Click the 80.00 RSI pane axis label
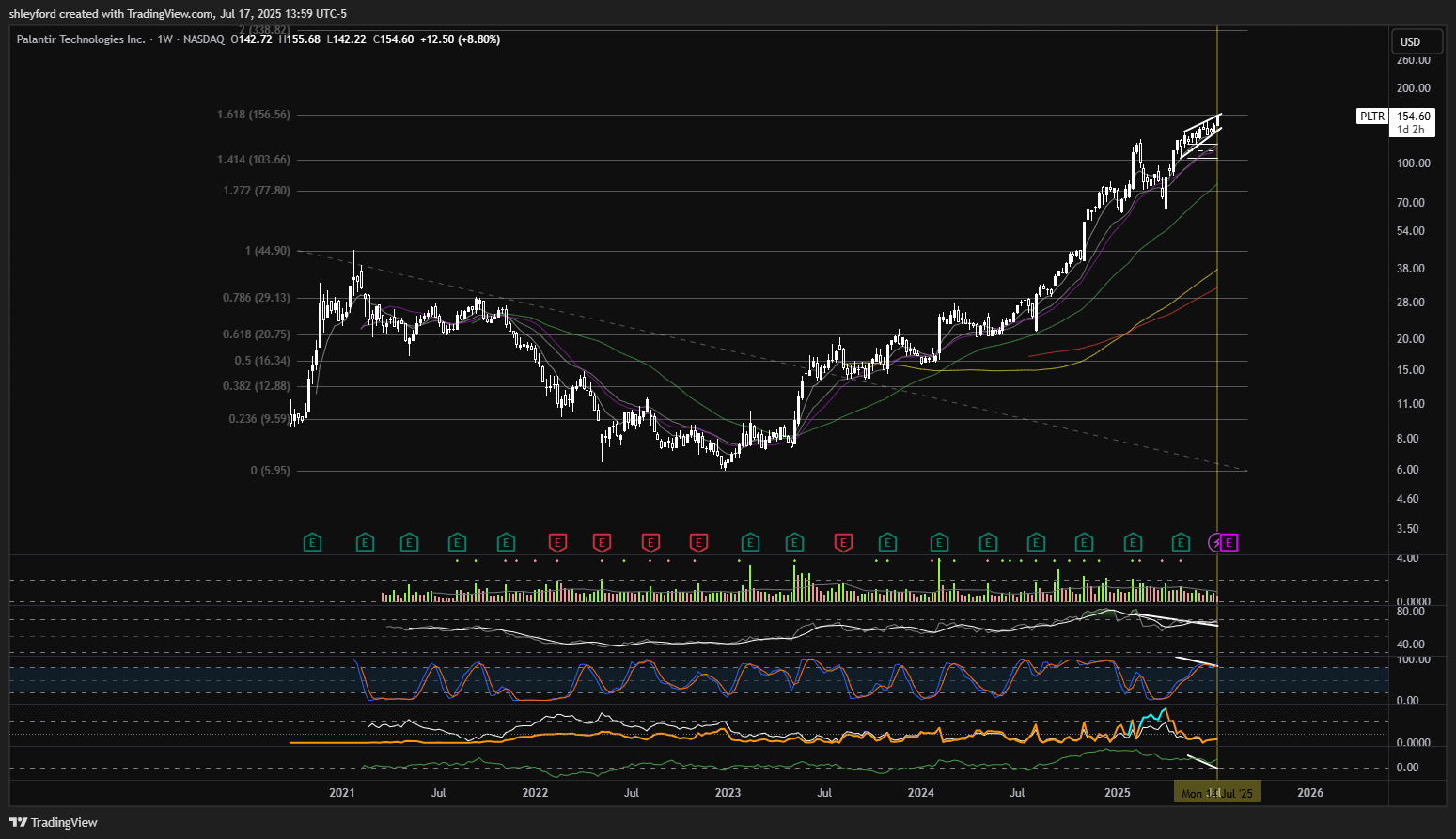The width and height of the screenshot is (1456, 839). (x=1411, y=612)
